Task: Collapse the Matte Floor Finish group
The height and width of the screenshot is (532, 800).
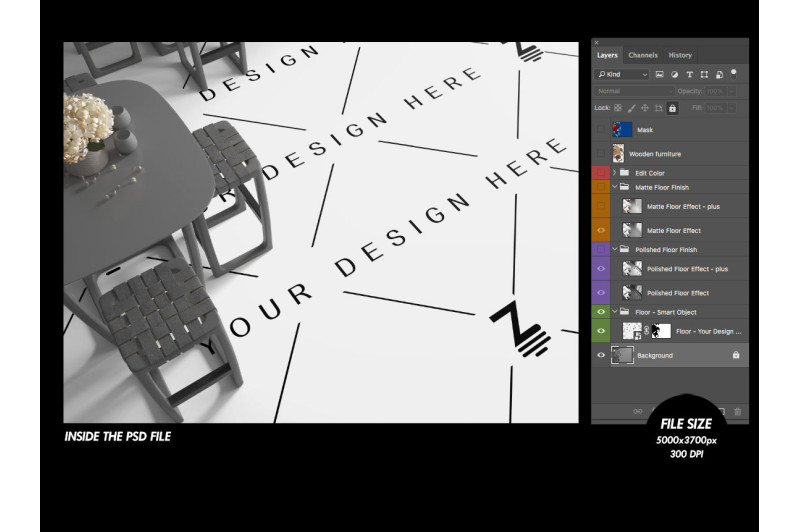Action: coord(615,187)
